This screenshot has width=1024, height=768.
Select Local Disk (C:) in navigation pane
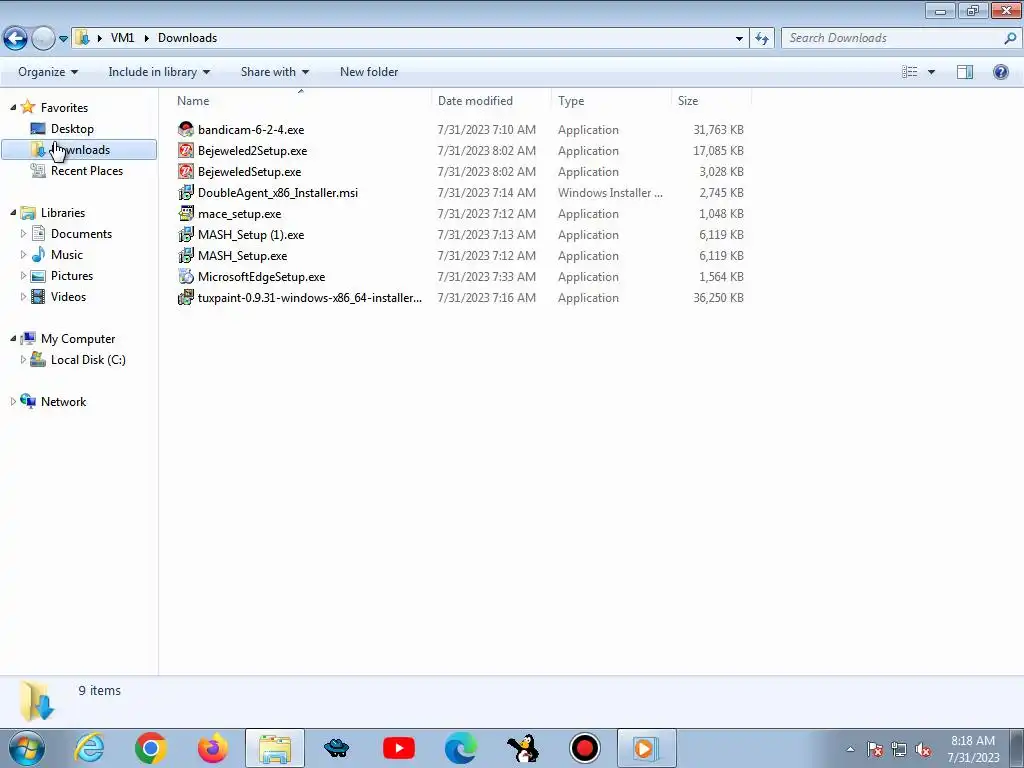88,360
